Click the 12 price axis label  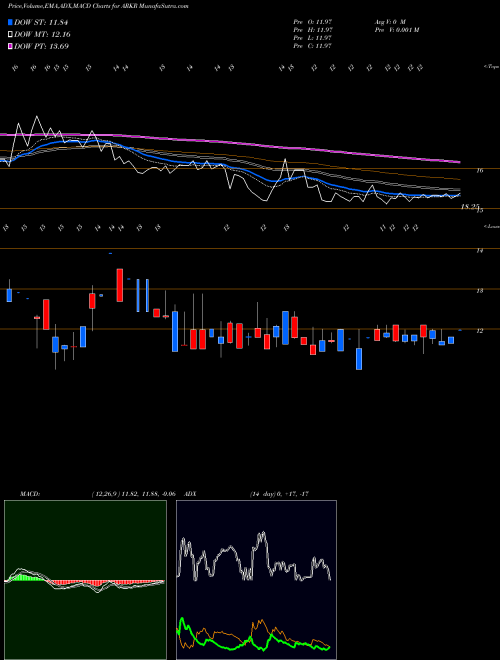coord(479,331)
